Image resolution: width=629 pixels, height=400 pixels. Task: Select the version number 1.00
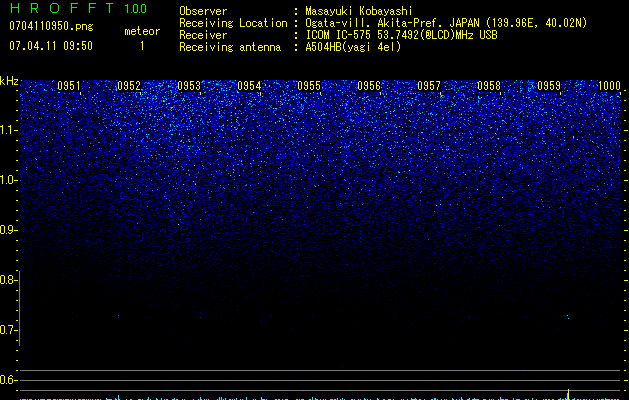coord(136,9)
